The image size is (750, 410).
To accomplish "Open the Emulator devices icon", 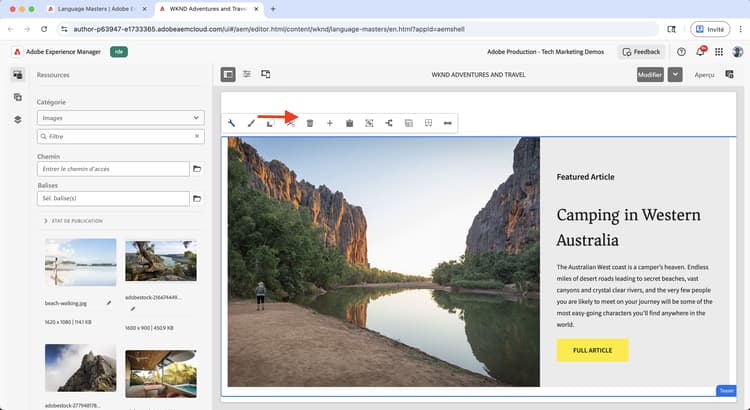I will click(x=265, y=74).
